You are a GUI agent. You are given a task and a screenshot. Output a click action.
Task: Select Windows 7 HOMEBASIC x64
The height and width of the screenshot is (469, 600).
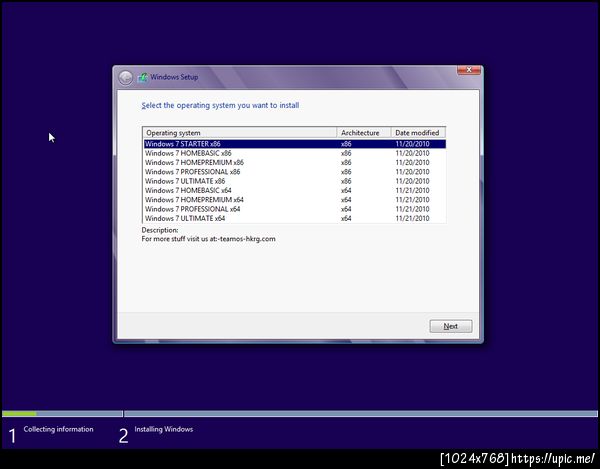click(x=295, y=191)
